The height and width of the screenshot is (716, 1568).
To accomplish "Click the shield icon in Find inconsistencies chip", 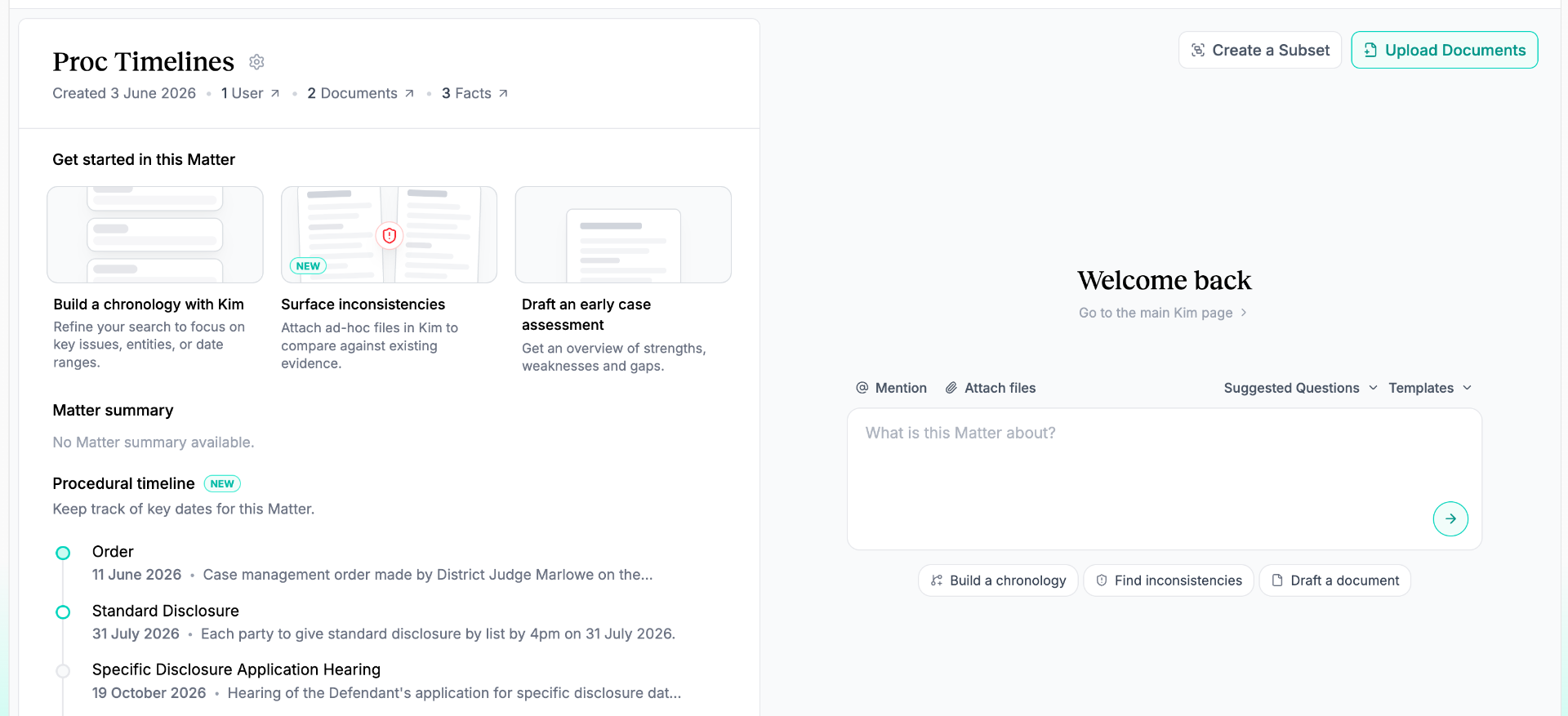I will 1102,580.
